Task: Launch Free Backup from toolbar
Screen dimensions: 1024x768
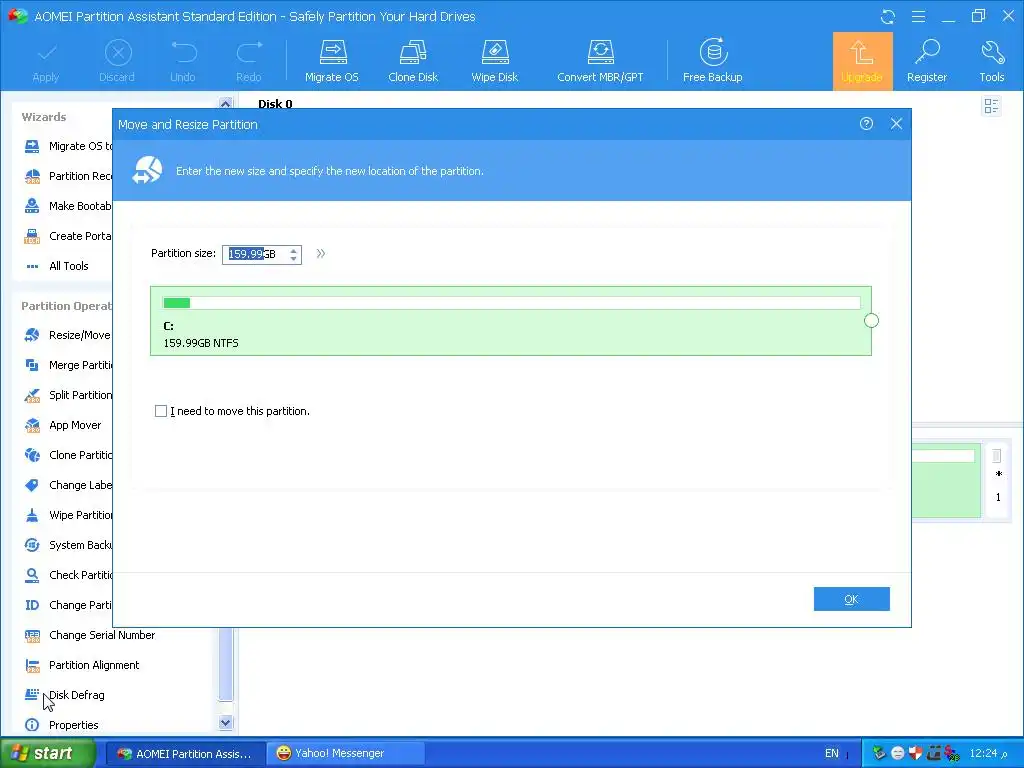Action: pos(712,61)
